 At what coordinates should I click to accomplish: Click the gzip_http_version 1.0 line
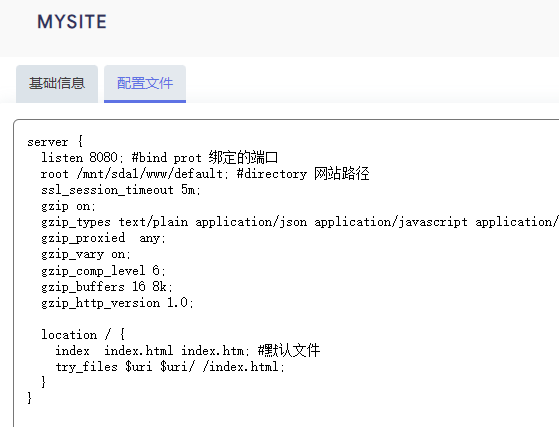coord(117,303)
